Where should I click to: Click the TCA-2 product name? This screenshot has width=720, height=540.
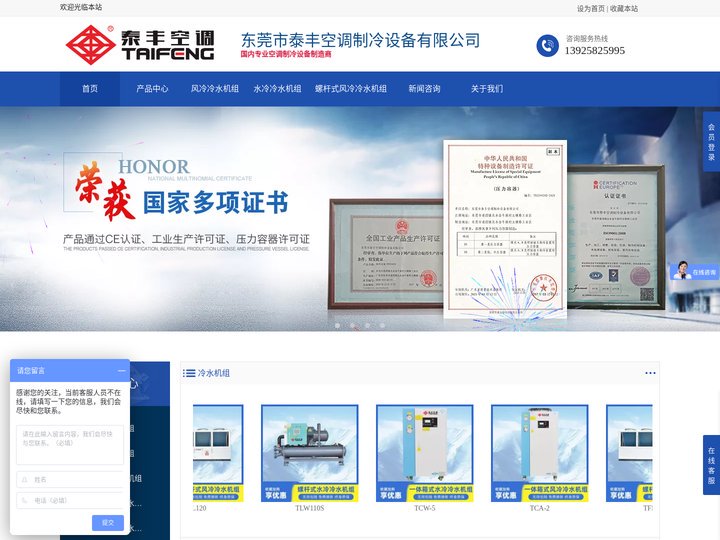pyautogui.click(x=540, y=508)
